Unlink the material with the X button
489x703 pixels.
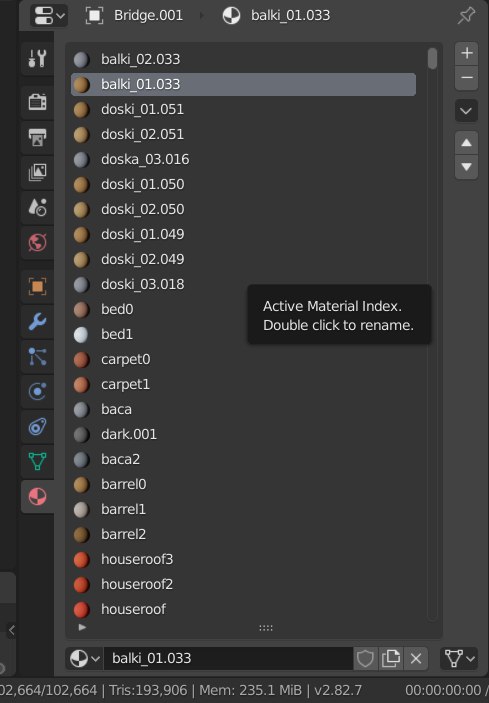pos(416,658)
